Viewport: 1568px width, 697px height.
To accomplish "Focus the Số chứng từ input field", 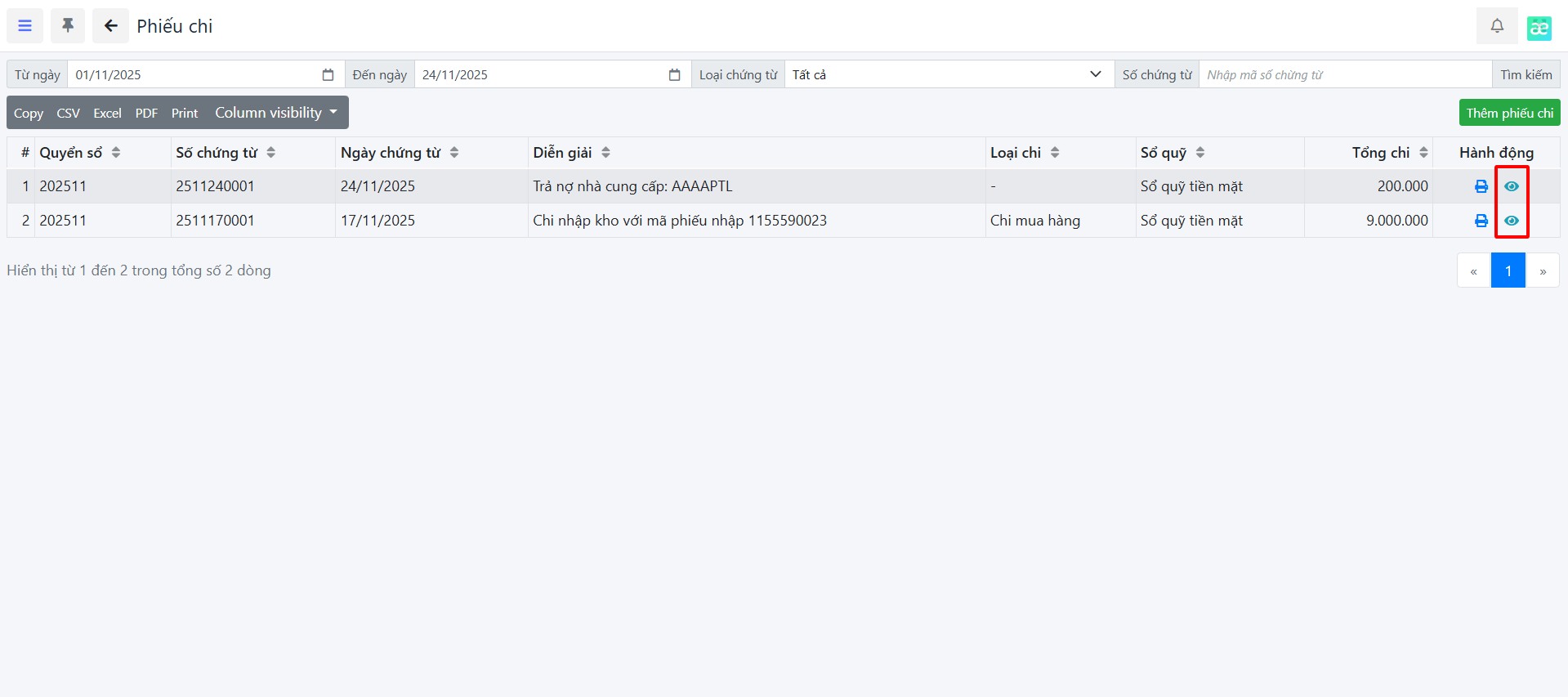I will [x=1344, y=75].
